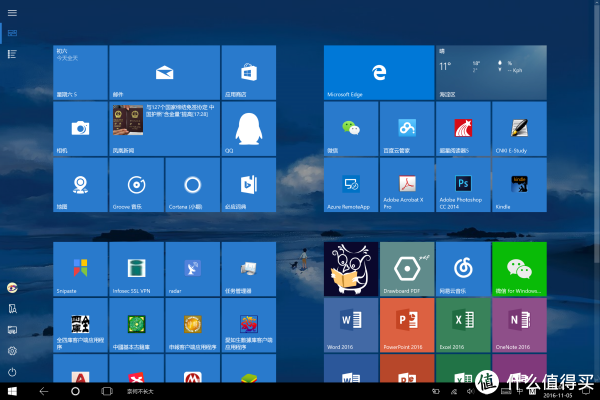600x400 pixels.
Task: Launch Adobe Photoshop CC 2014 tile
Action: (x=463, y=185)
